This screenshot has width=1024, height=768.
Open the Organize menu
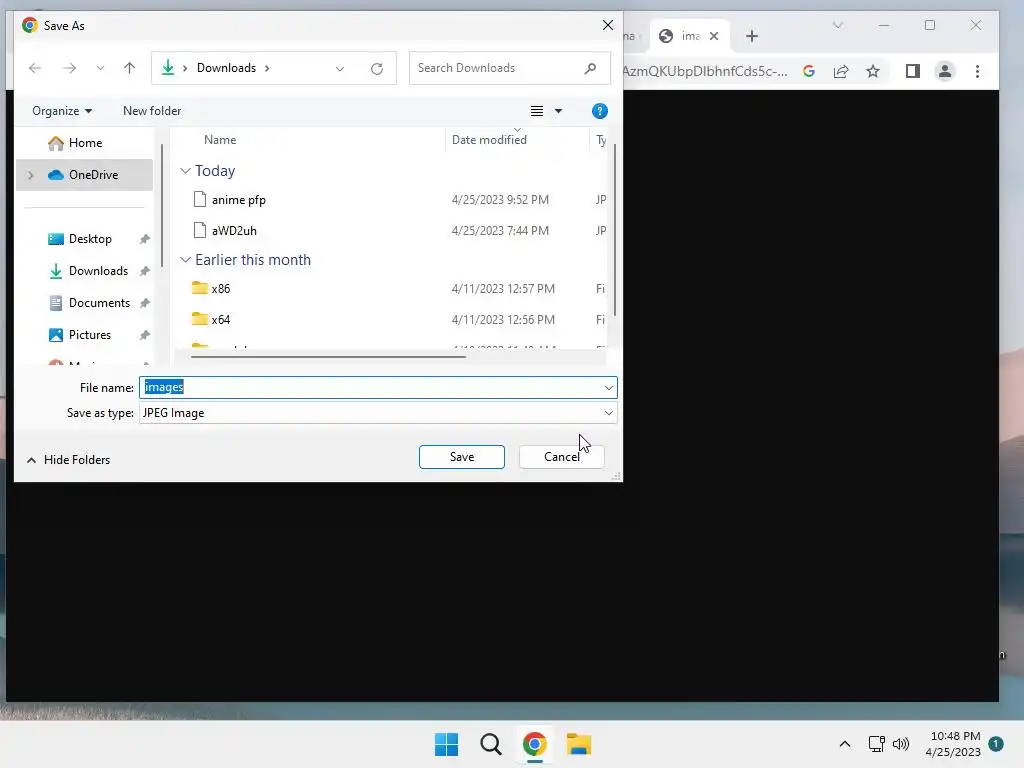coord(62,111)
